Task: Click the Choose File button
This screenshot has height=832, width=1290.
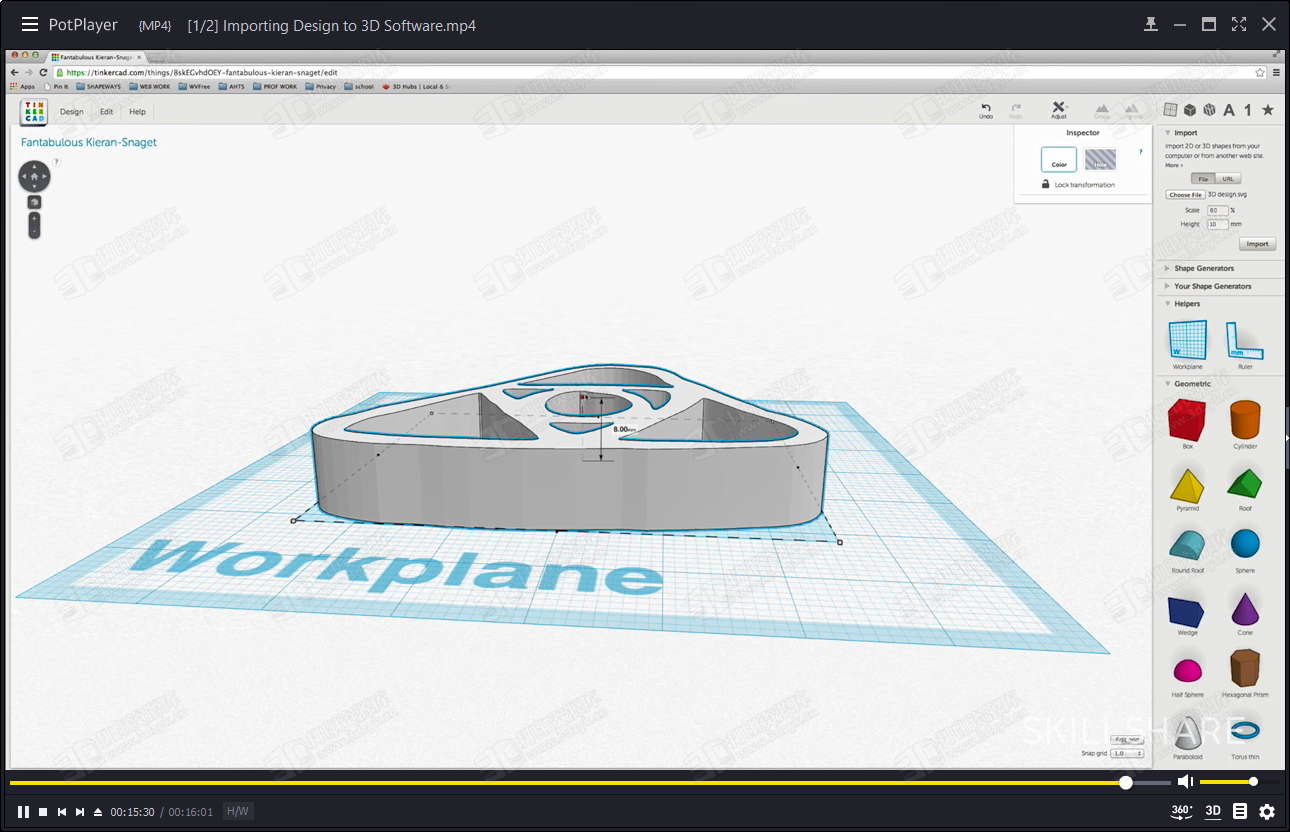Action: click(x=1186, y=195)
